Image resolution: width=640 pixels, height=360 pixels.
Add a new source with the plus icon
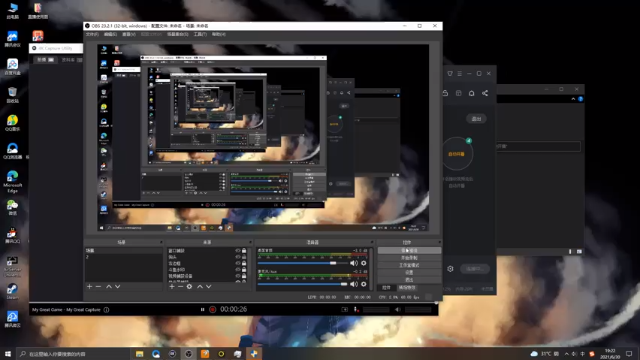[x=172, y=287]
